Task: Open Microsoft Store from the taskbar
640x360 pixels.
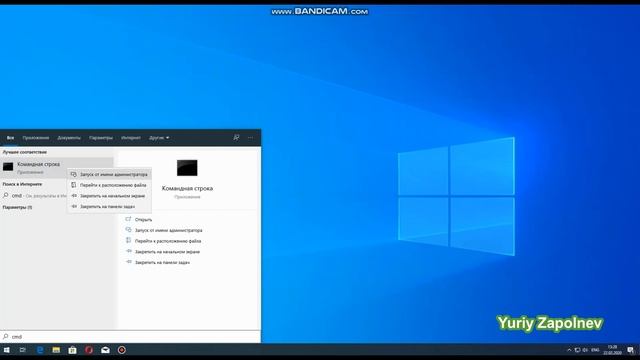Action: click(x=72, y=350)
